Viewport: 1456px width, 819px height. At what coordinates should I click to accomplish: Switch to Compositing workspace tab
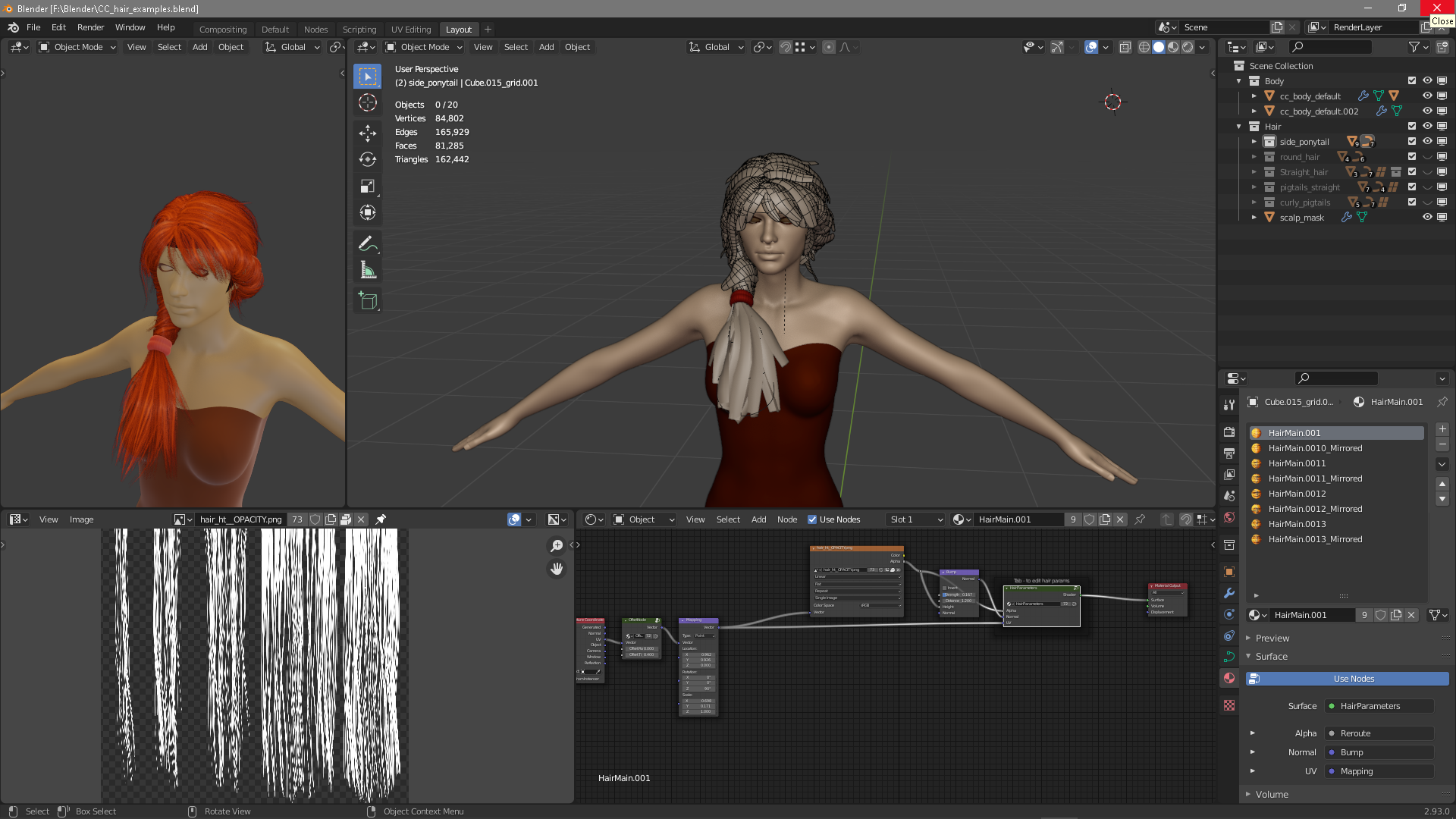[x=223, y=29]
